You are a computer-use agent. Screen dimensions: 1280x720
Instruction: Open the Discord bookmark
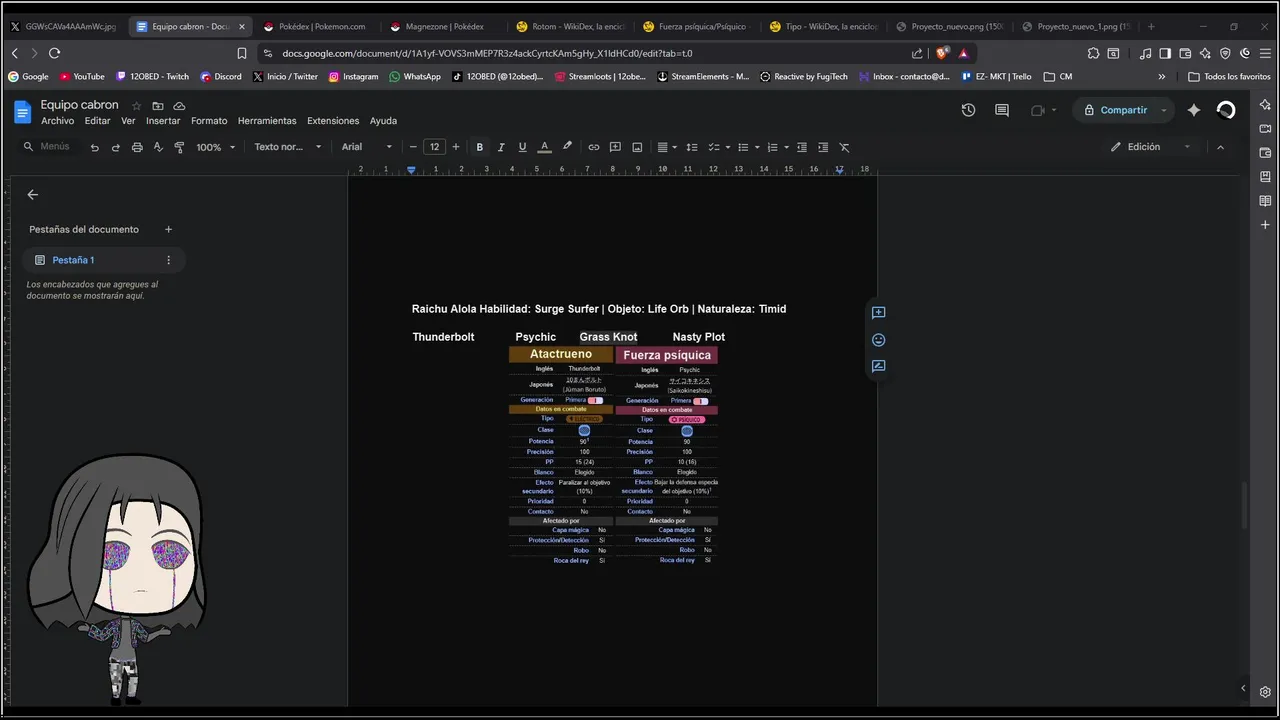[221, 76]
